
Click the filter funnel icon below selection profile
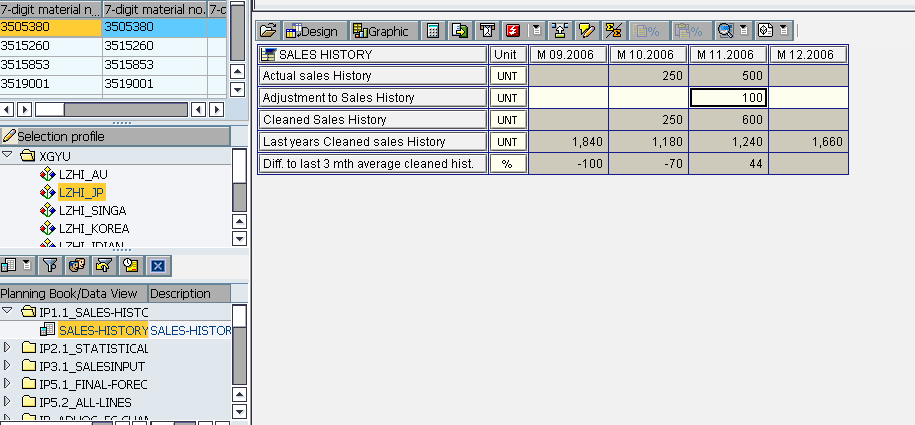(49, 265)
